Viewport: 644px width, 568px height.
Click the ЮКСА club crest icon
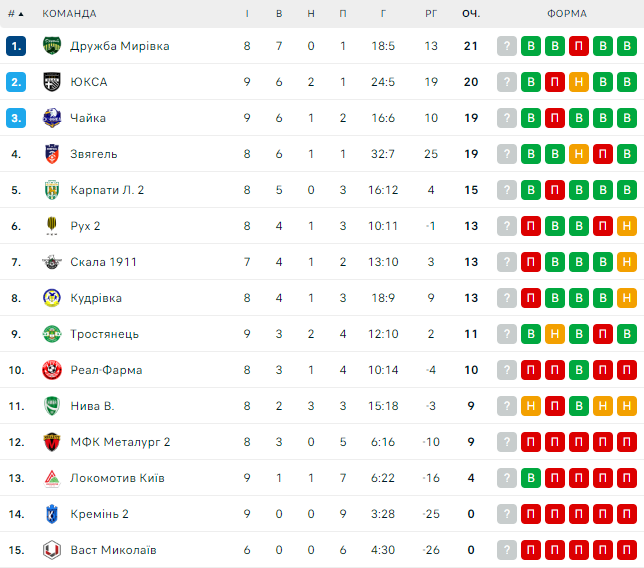(52, 82)
